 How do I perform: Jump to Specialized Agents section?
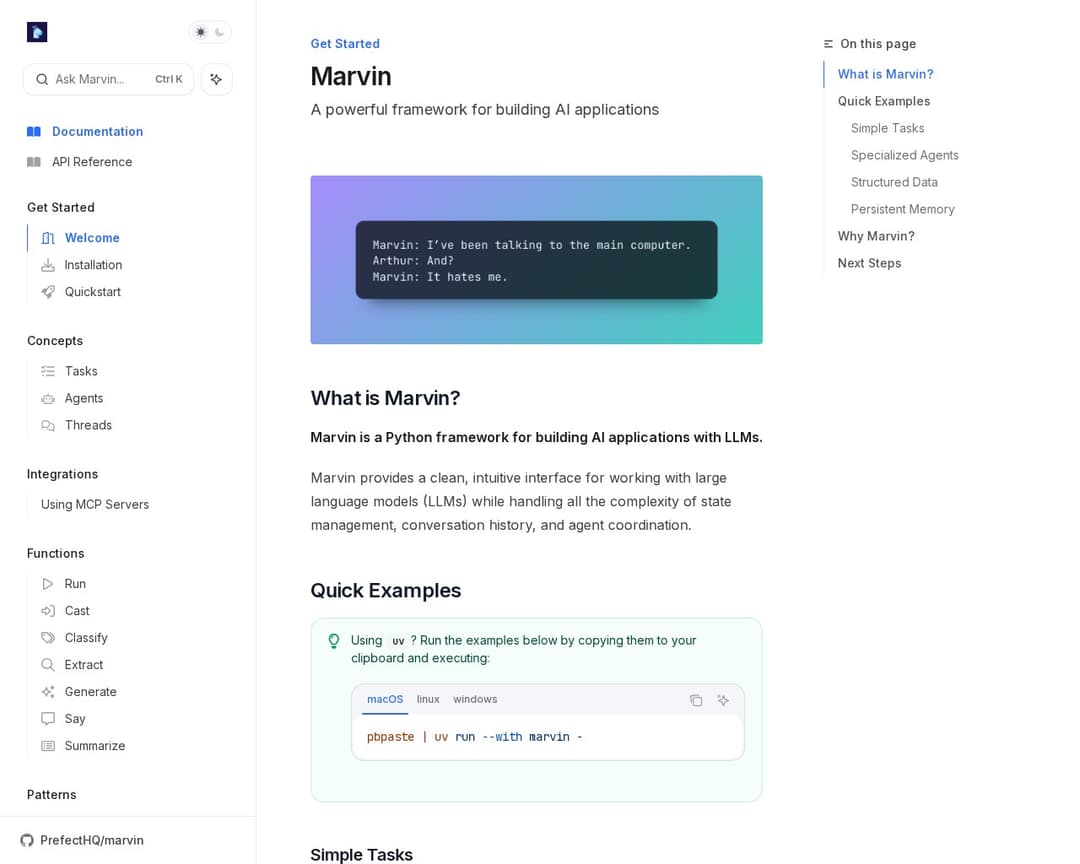tap(904, 154)
